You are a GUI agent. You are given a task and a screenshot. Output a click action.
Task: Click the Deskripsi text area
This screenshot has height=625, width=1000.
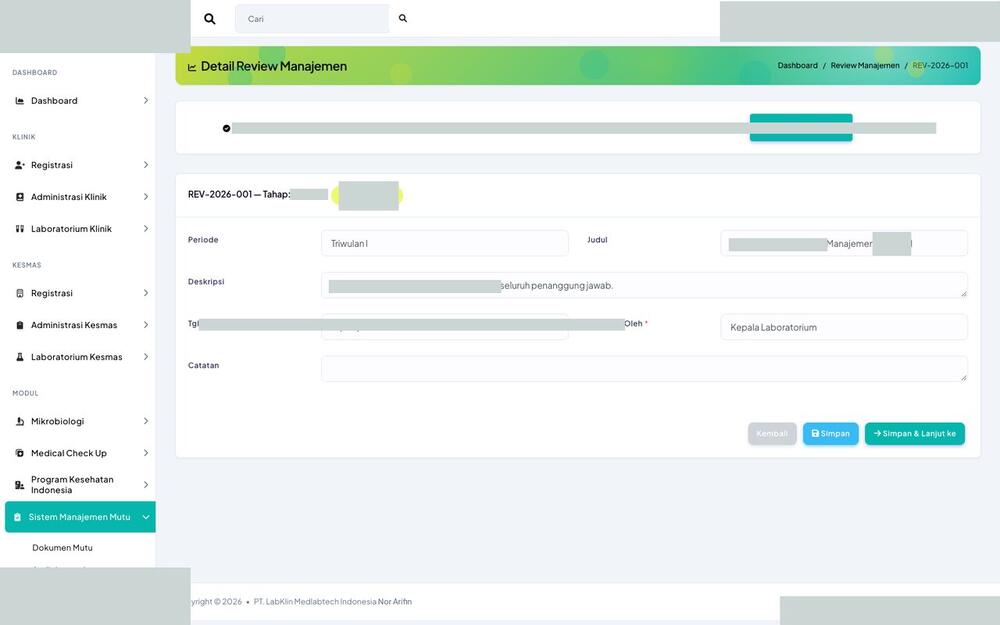(644, 285)
